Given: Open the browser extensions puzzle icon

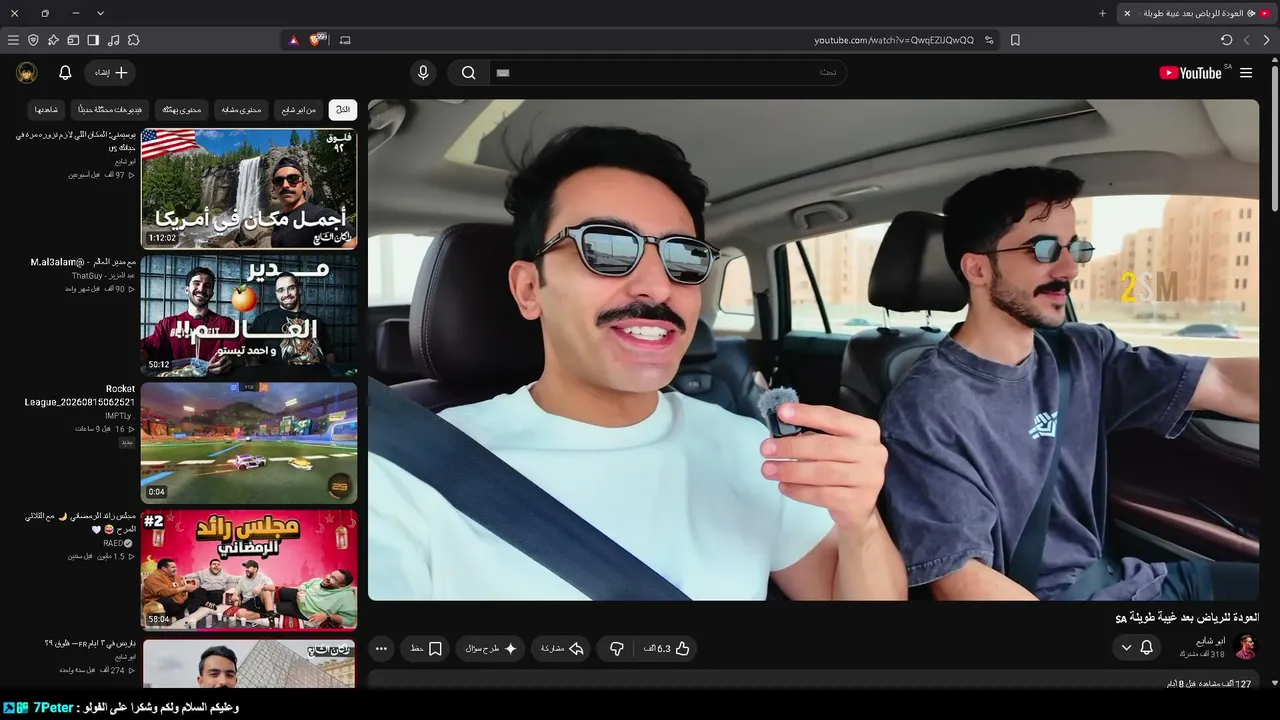Looking at the screenshot, I should coord(133,40).
